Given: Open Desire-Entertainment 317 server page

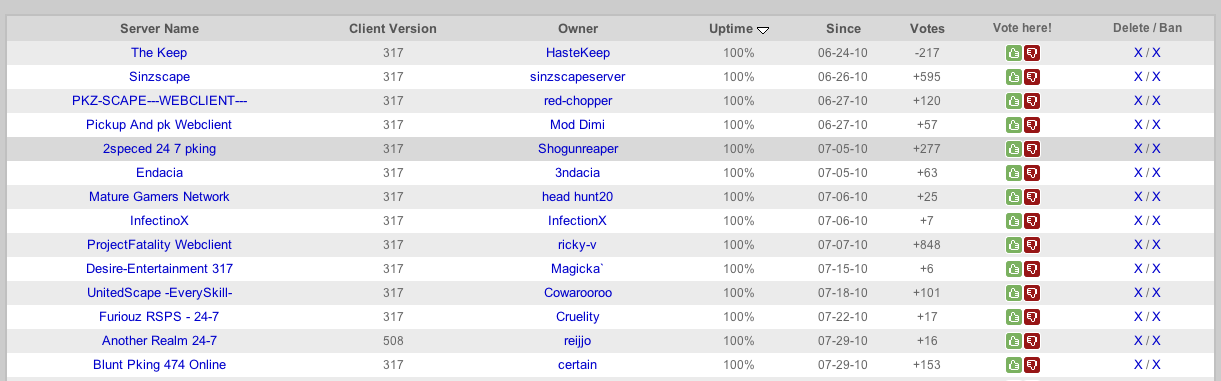Looking at the screenshot, I should tap(159, 269).
